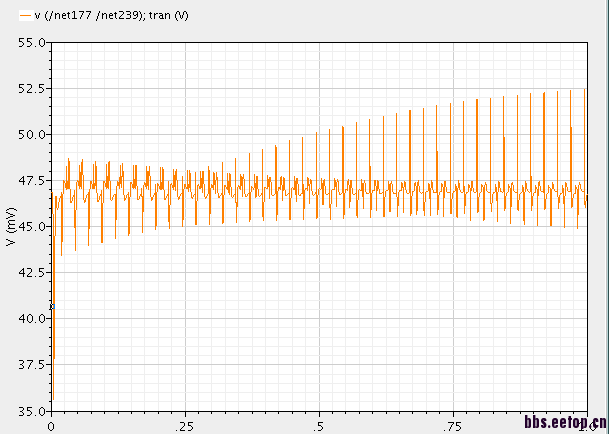
Task: Click the 40.0 y-axis tick value
Action: 31,318
